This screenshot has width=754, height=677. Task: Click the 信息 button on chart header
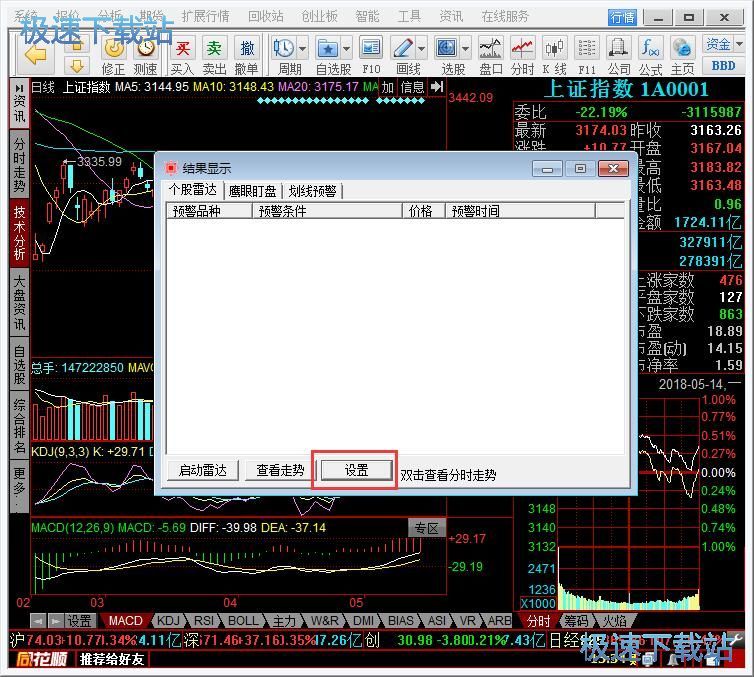tap(412, 87)
